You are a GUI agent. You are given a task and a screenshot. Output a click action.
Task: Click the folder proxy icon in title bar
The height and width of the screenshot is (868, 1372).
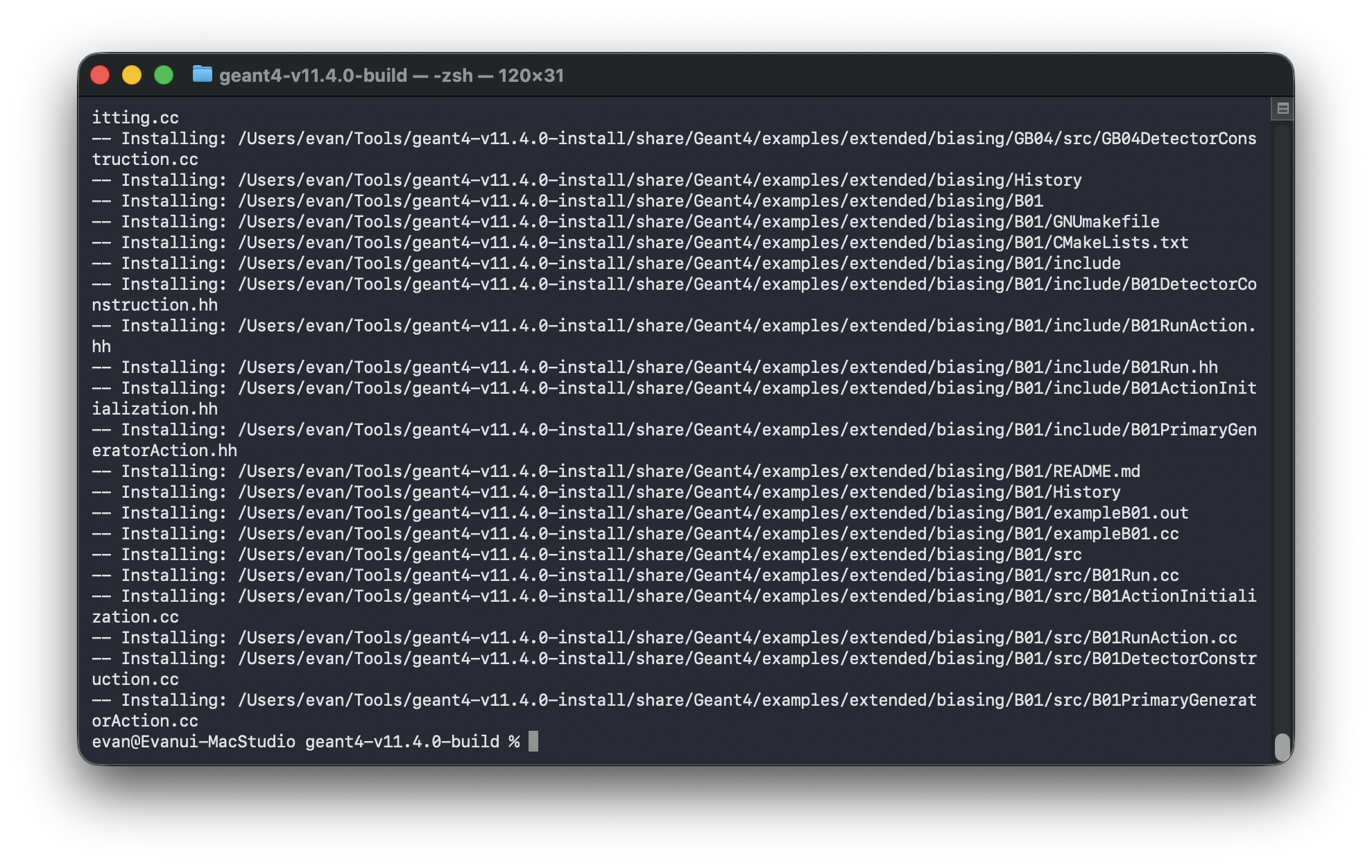pyautogui.click(x=202, y=75)
